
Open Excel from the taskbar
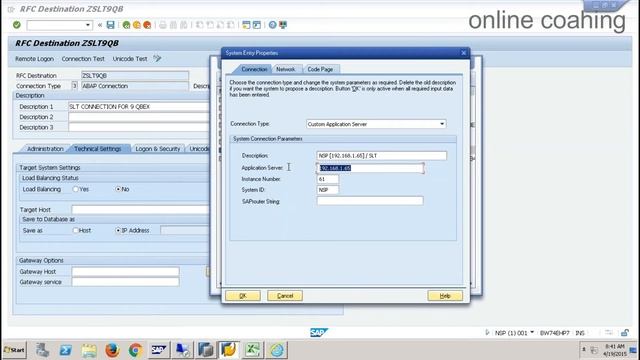pyautogui.click(x=253, y=350)
